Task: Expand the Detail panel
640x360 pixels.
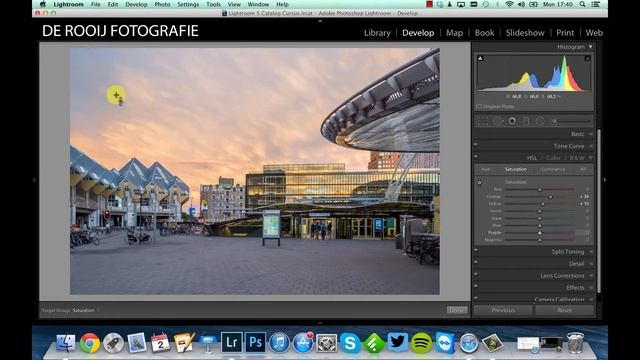Action: [x=591, y=264]
